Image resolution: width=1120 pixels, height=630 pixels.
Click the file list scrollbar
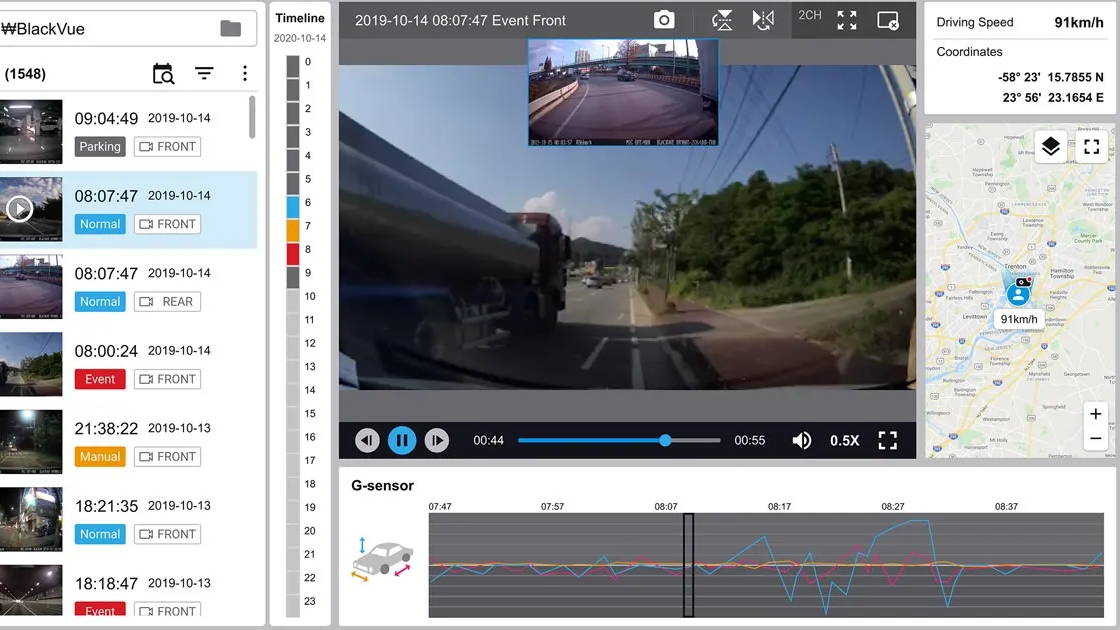coord(251,117)
